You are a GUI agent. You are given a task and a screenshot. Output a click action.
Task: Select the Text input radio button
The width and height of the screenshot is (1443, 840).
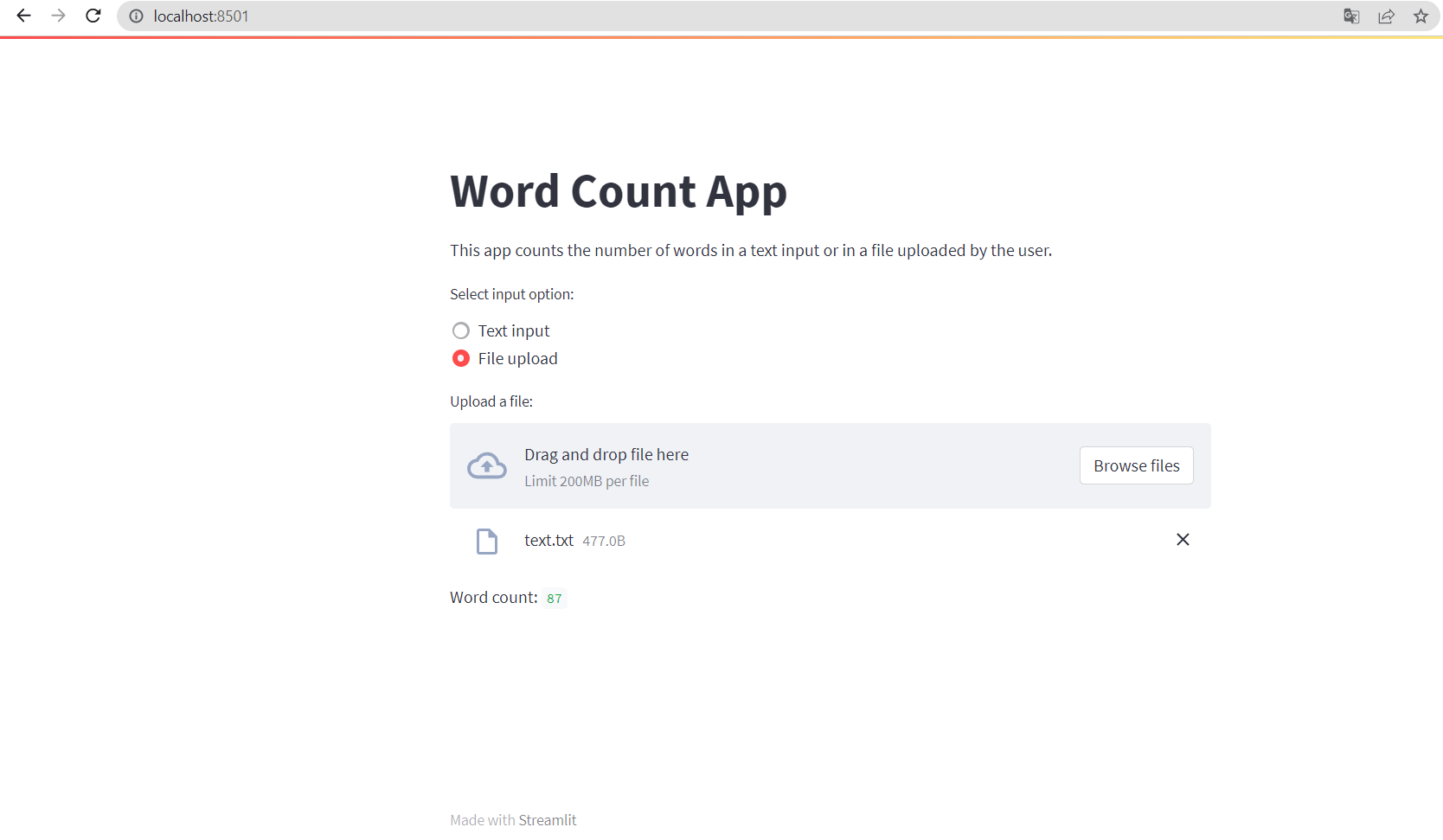461,330
